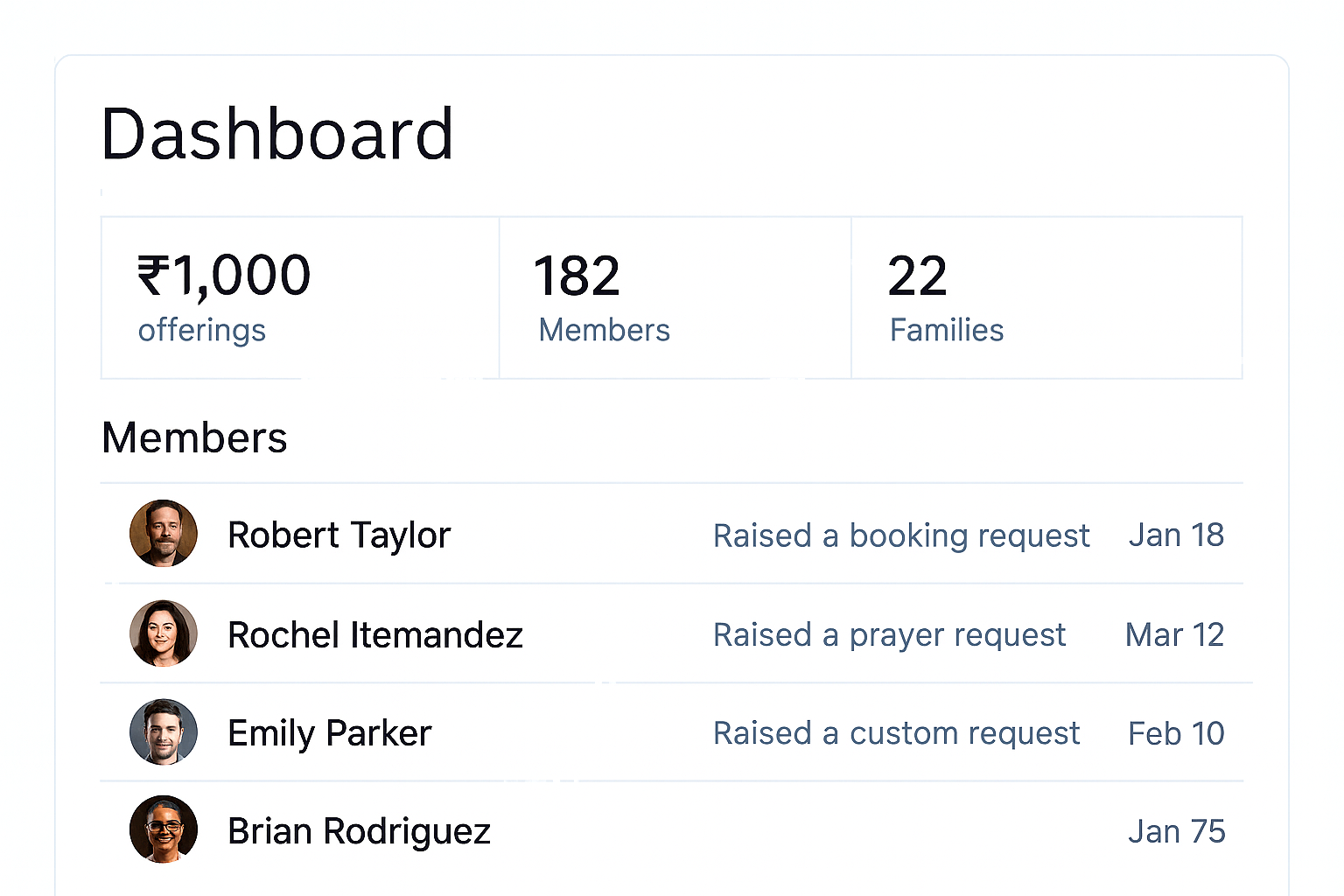Click Emily Parker's avatar photo
Screen dimensions: 1344x896
[164, 732]
